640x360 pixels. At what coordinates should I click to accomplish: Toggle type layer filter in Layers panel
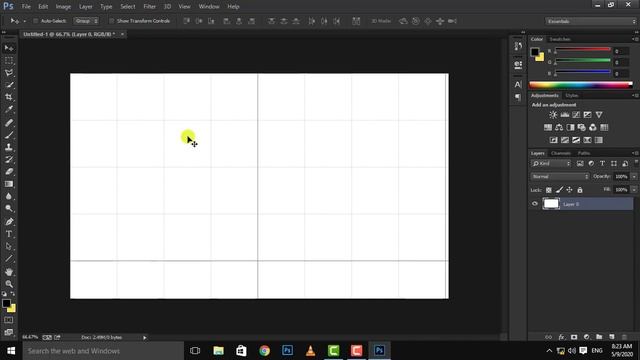click(602, 164)
